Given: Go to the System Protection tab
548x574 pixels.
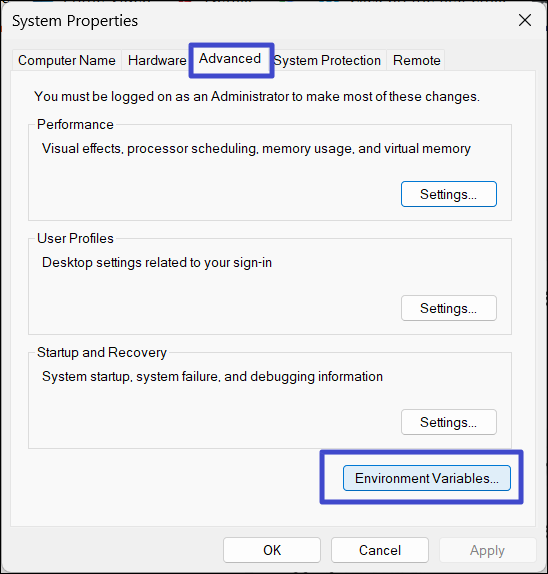Looking at the screenshot, I should click(327, 60).
